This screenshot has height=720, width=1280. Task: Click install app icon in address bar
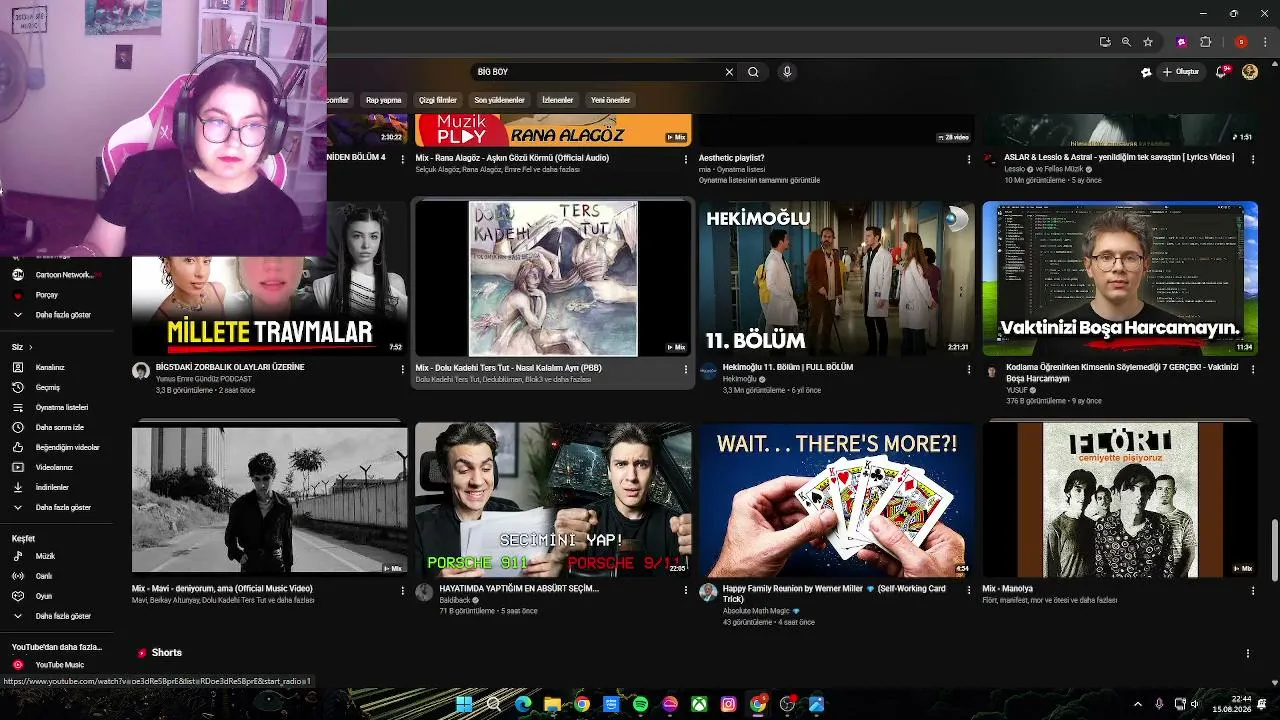1105,42
